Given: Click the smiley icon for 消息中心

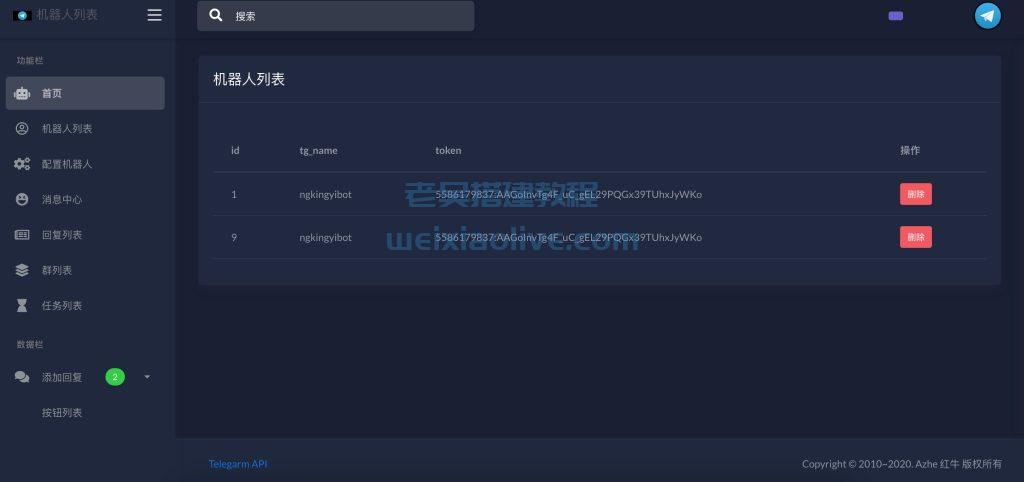Looking at the screenshot, I should coord(22,199).
